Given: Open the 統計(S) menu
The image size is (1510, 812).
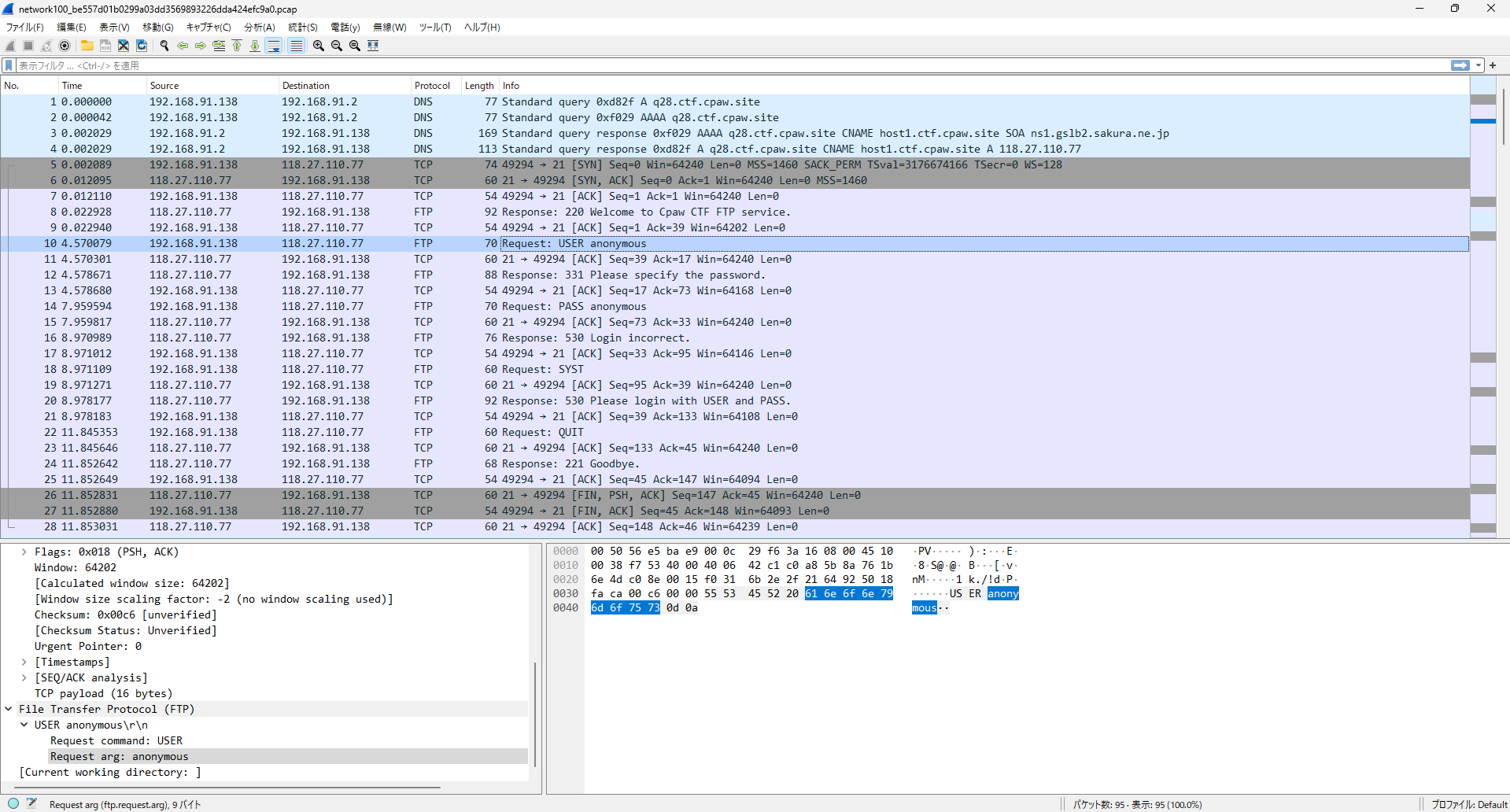Looking at the screenshot, I should pos(302,27).
